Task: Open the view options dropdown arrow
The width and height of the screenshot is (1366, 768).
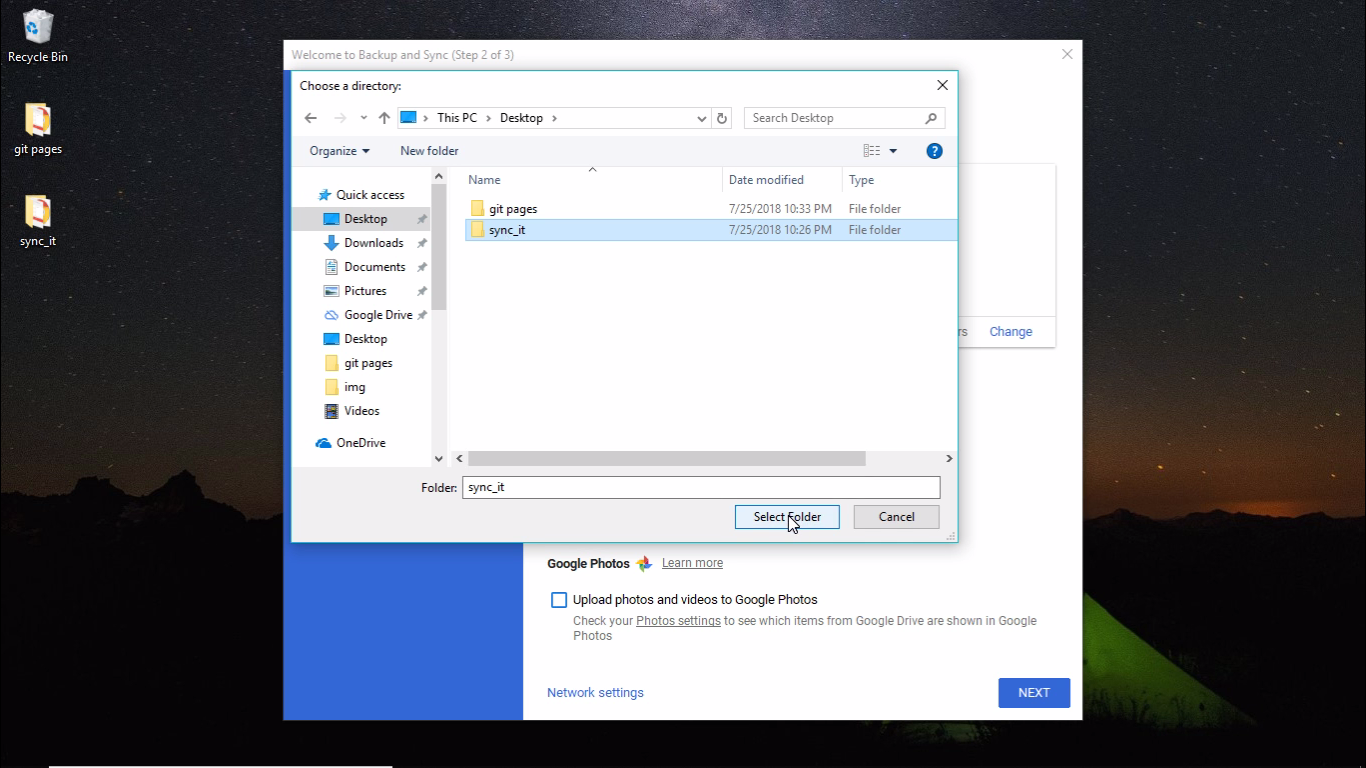Action: coord(891,150)
